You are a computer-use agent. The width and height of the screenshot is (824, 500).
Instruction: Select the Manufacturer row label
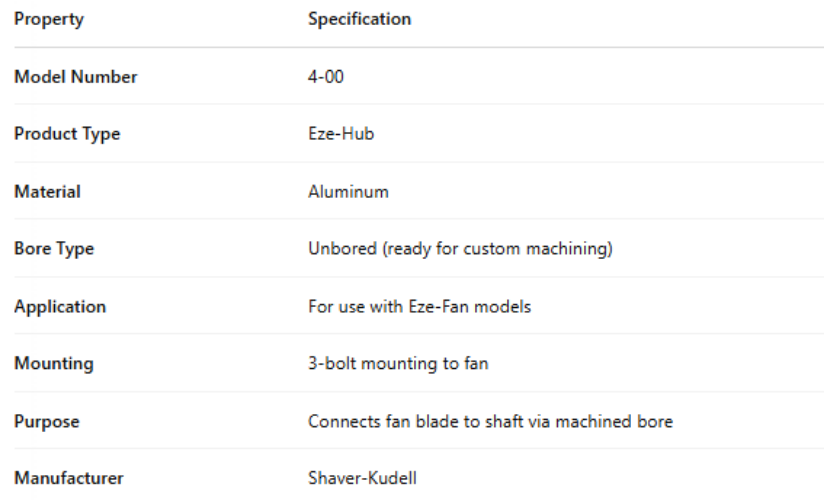point(69,478)
